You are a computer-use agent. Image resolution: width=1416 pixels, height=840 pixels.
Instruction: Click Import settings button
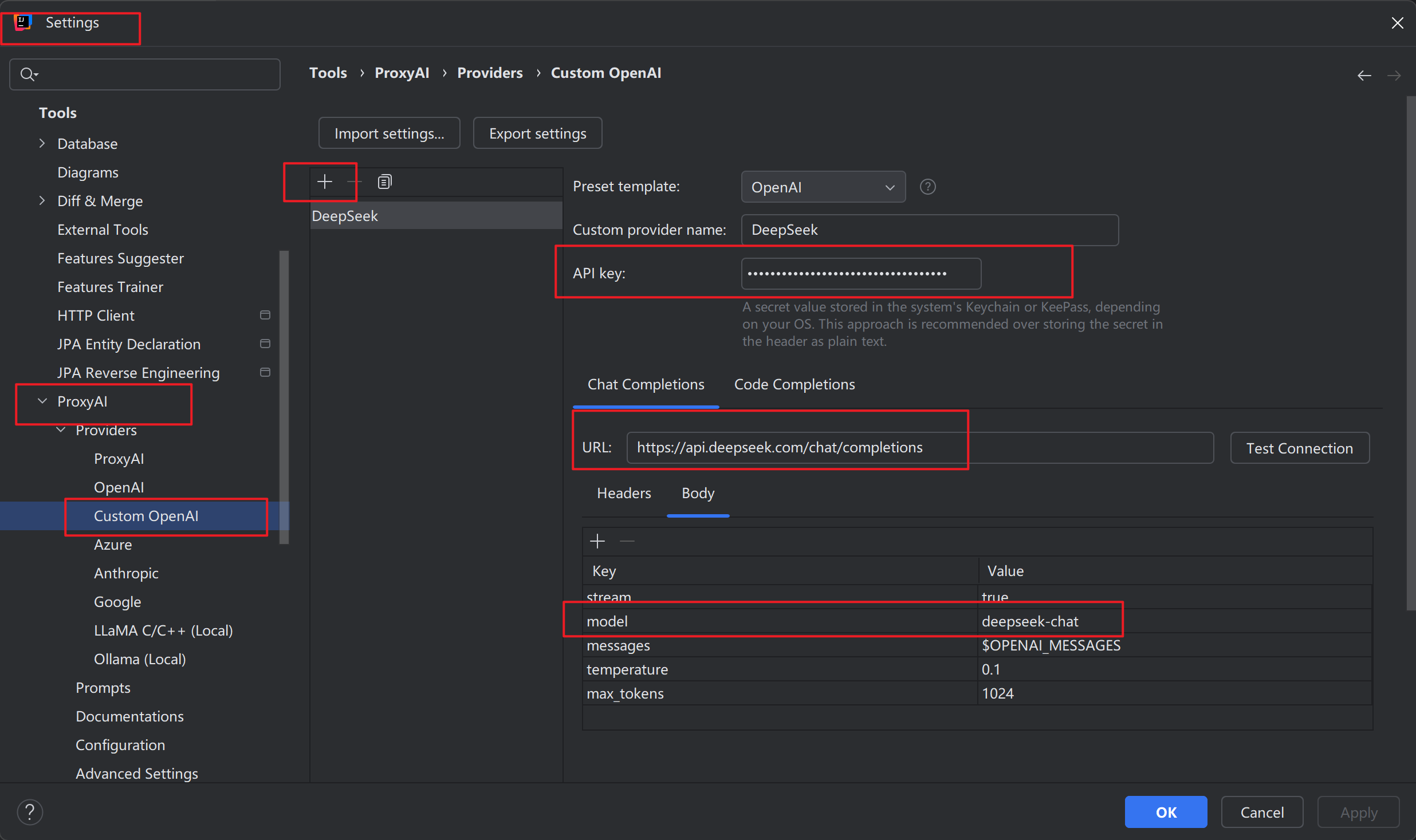tap(390, 133)
